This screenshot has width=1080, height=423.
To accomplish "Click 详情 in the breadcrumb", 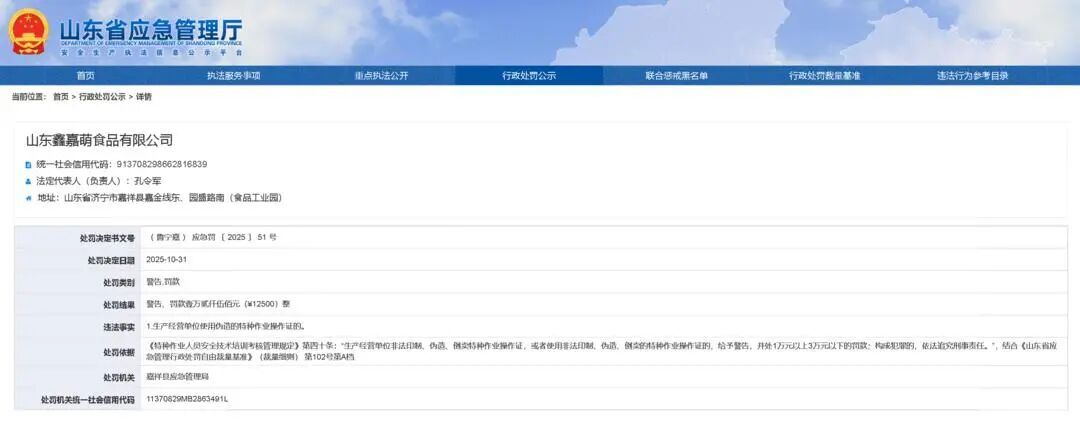I will (144, 97).
